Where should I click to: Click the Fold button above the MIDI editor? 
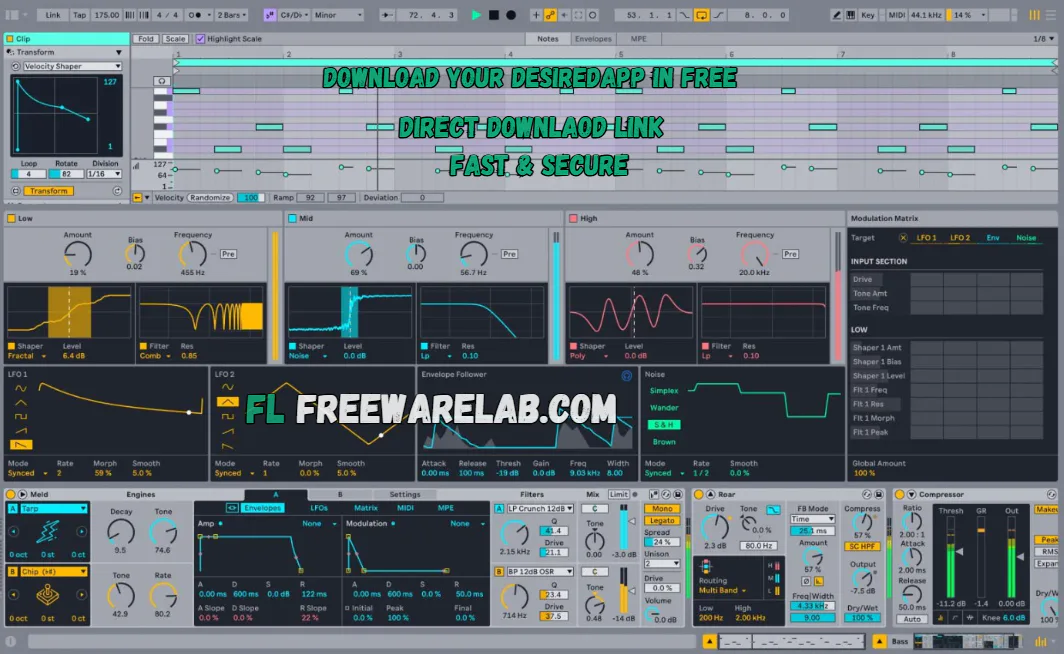click(x=146, y=38)
